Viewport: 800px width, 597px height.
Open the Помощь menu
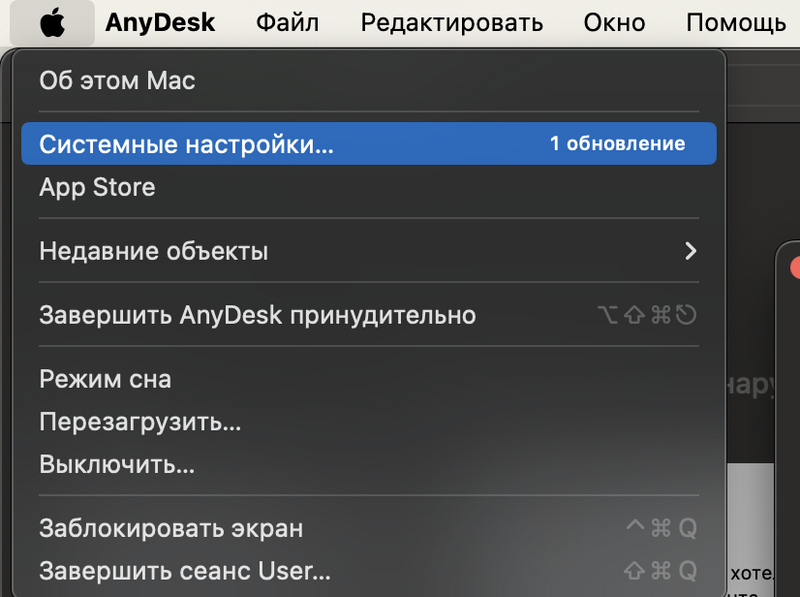coord(737,22)
